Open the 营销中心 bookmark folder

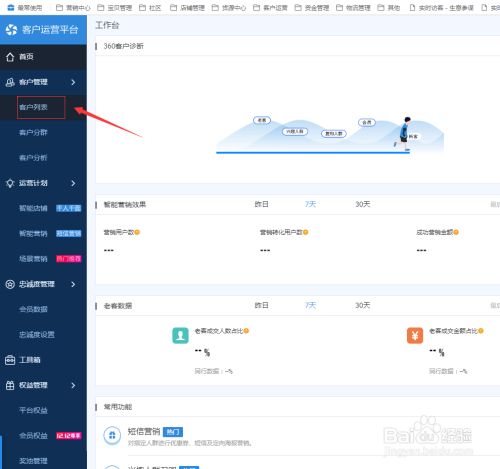click(x=73, y=7)
